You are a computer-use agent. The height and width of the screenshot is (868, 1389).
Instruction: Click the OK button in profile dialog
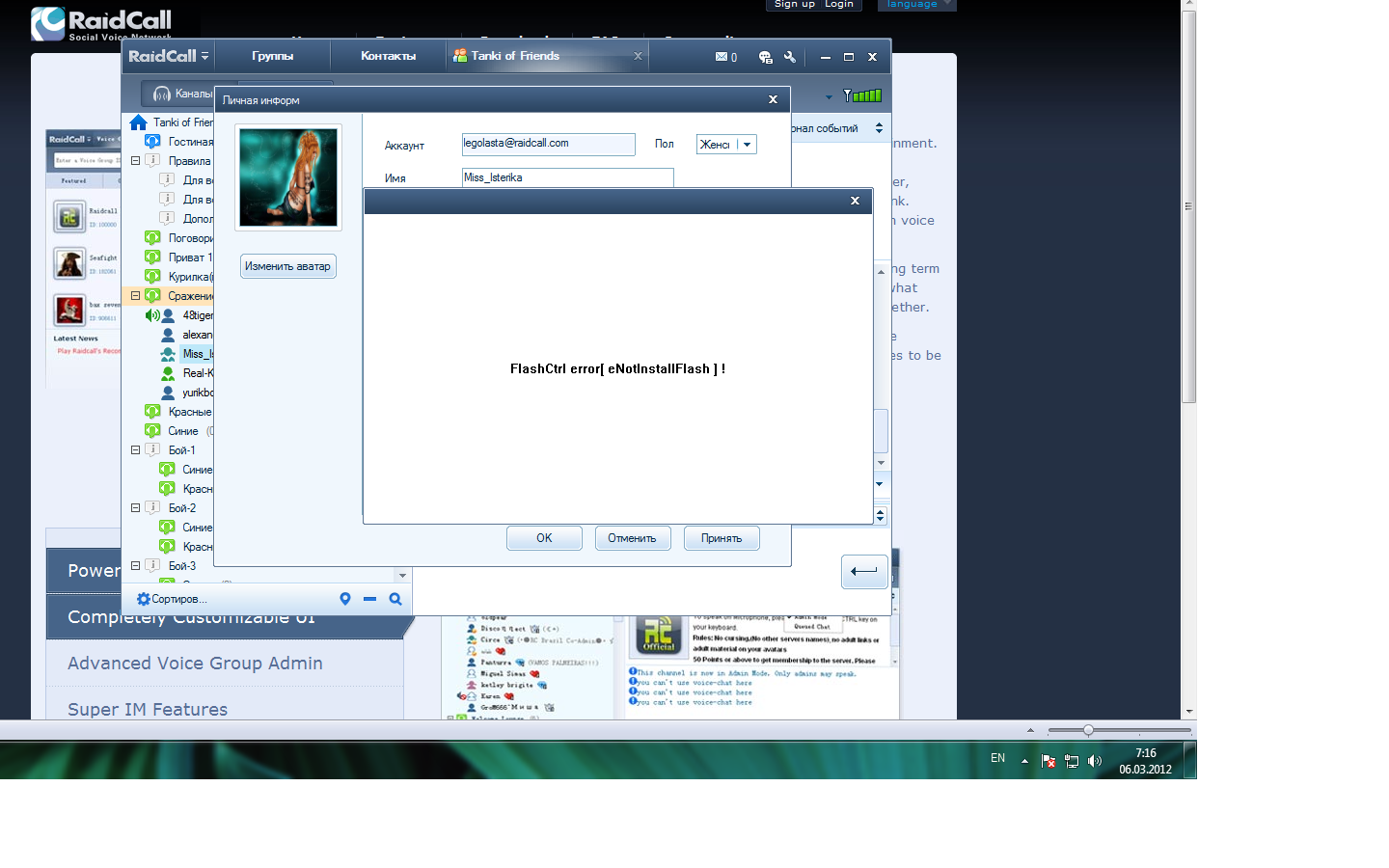(x=544, y=538)
